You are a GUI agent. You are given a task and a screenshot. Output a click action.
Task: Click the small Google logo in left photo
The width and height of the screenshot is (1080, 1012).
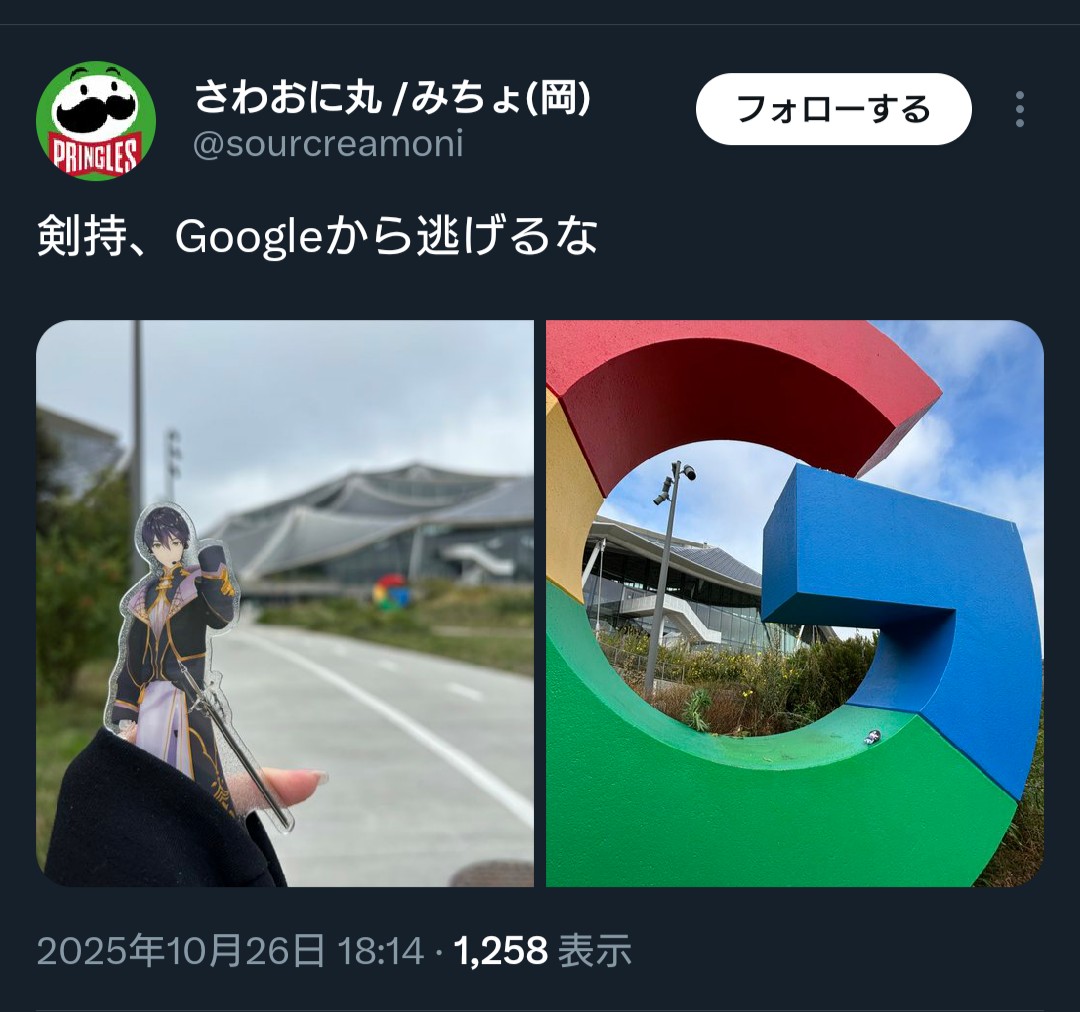tap(391, 592)
